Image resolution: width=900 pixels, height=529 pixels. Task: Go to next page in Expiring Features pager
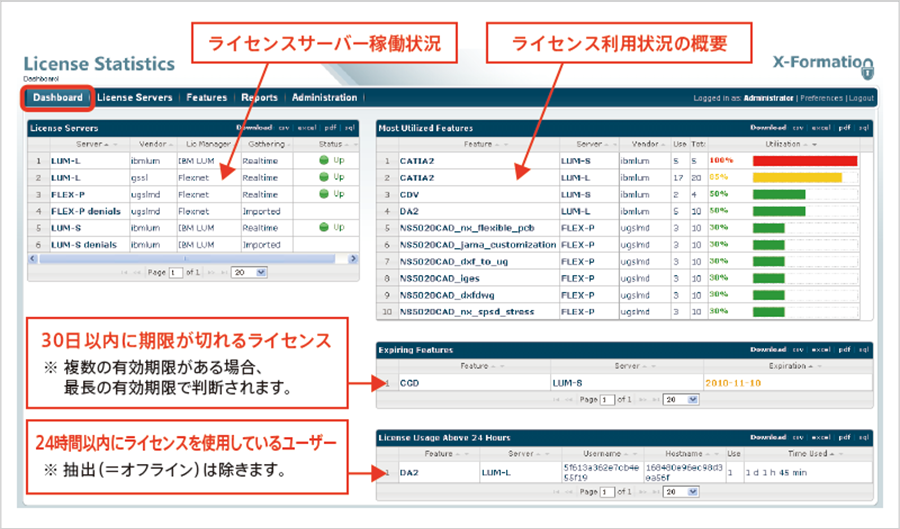coord(643,399)
